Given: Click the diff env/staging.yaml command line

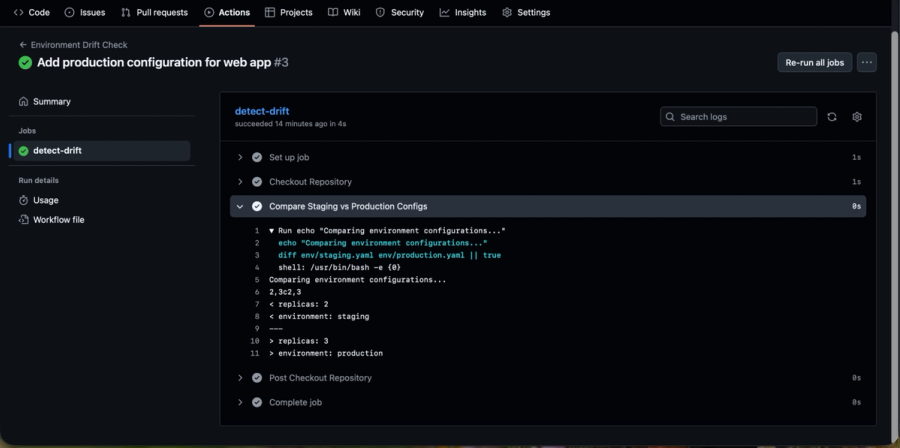Looking at the screenshot, I should (x=389, y=255).
